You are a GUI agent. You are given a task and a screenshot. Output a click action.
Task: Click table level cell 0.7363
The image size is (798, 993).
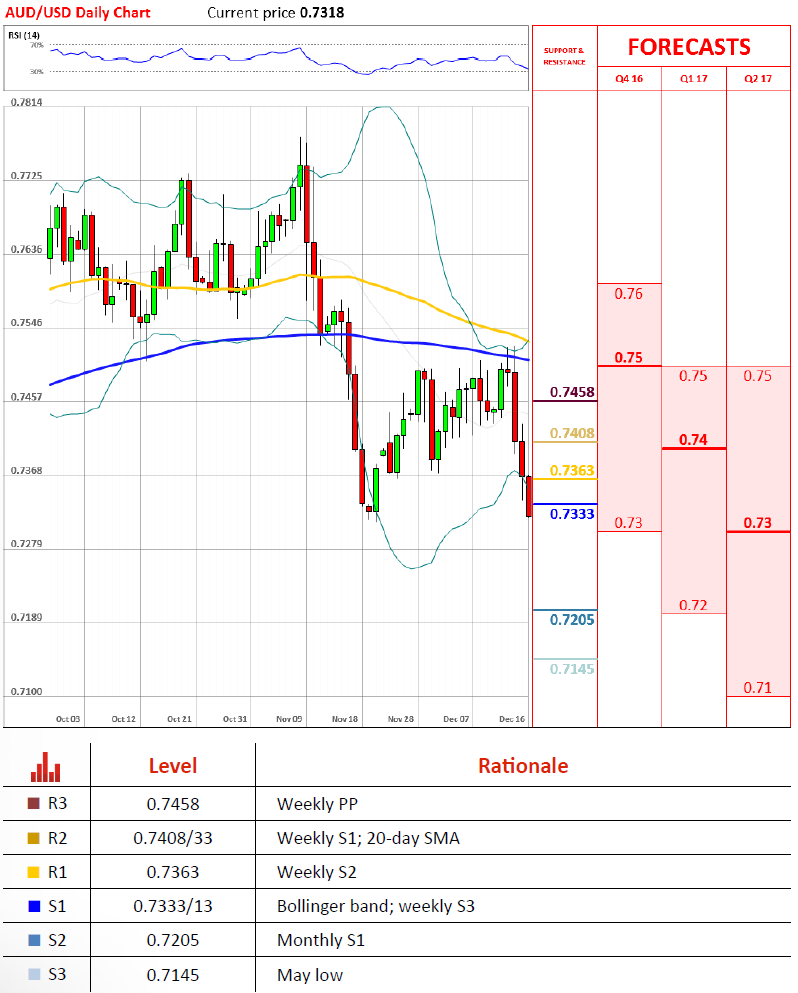(173, 872)
